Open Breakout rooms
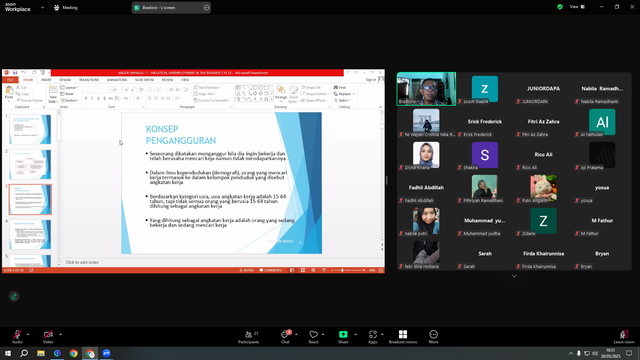Image resolution: width=640 pixels, height=360 pixels. click(x=403, y=337)
